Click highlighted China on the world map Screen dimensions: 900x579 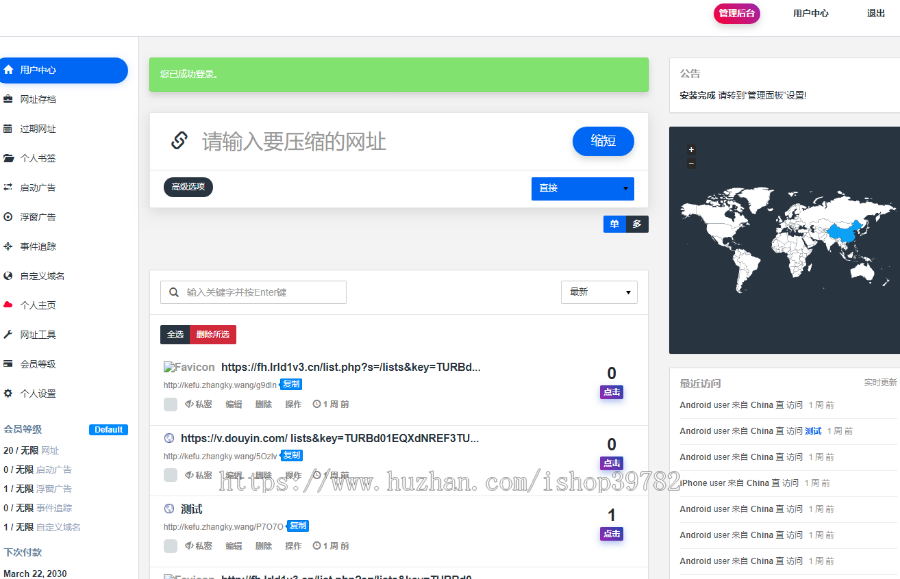click(845, 232)
